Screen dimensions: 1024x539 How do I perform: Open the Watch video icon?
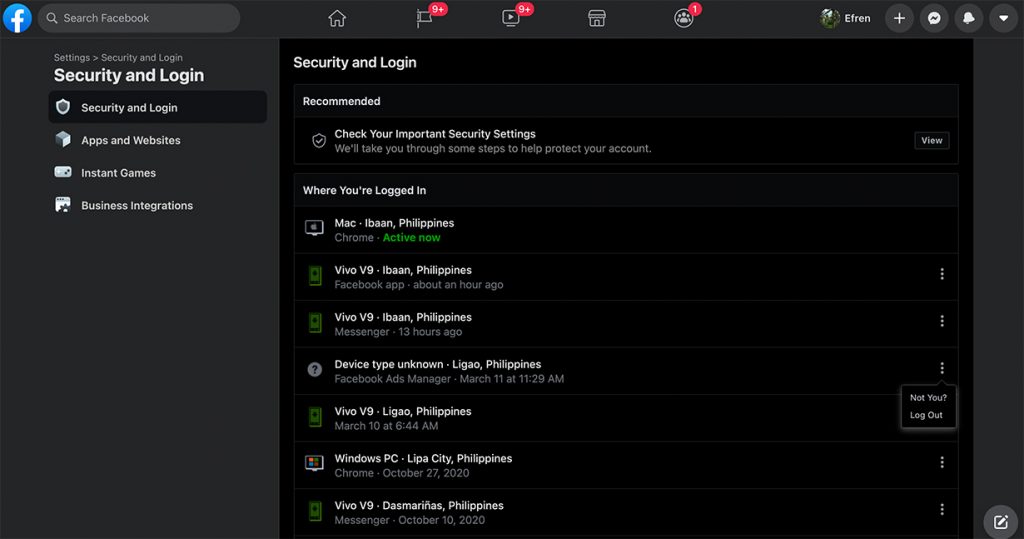pyautogui.click(x=511, y=18)
